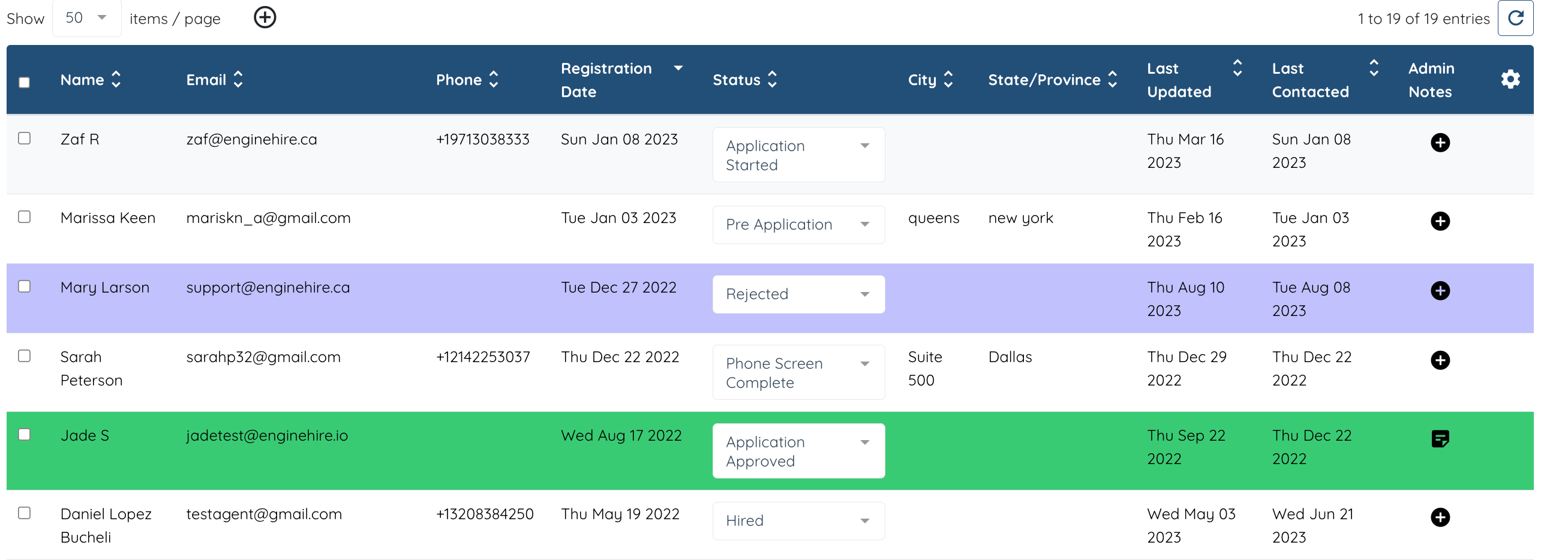Screen dimensions: 1568x560
Task: Click zaf@enginehire.ca email address
Action: [x=251, y=139]
